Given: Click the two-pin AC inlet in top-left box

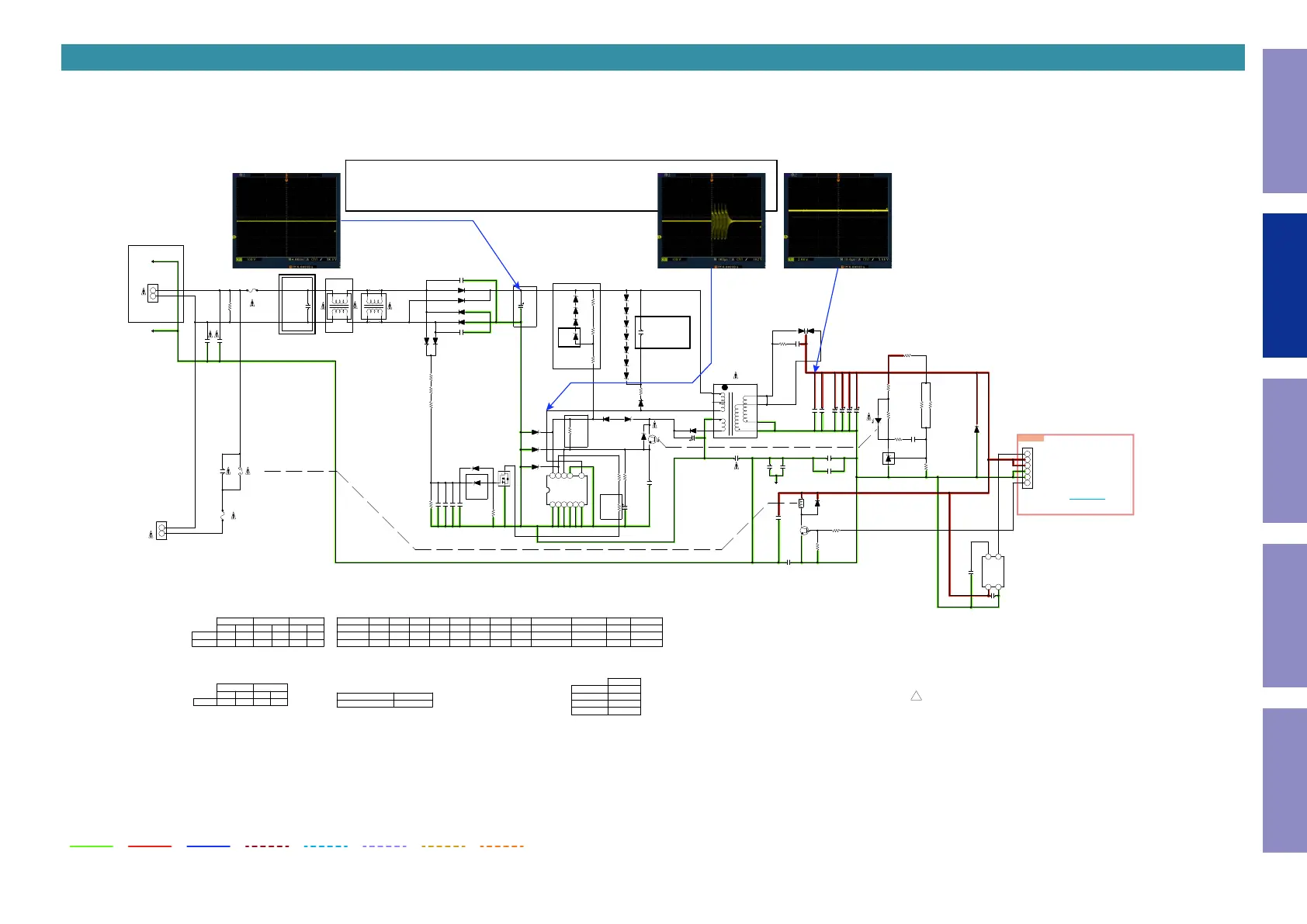Looking at the screenshot, I should [153, 293].
